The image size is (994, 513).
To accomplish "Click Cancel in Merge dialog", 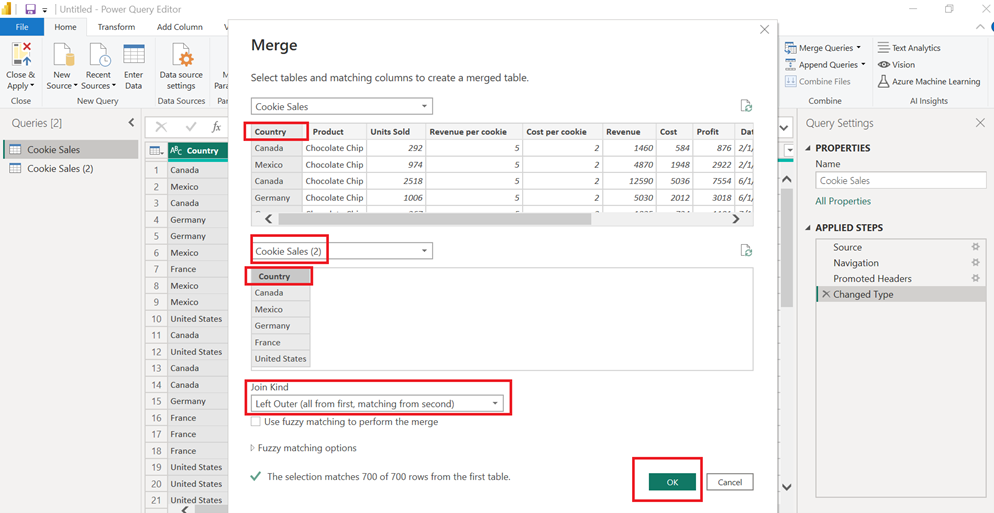I will pyautogui.click(x=730, y=482).
